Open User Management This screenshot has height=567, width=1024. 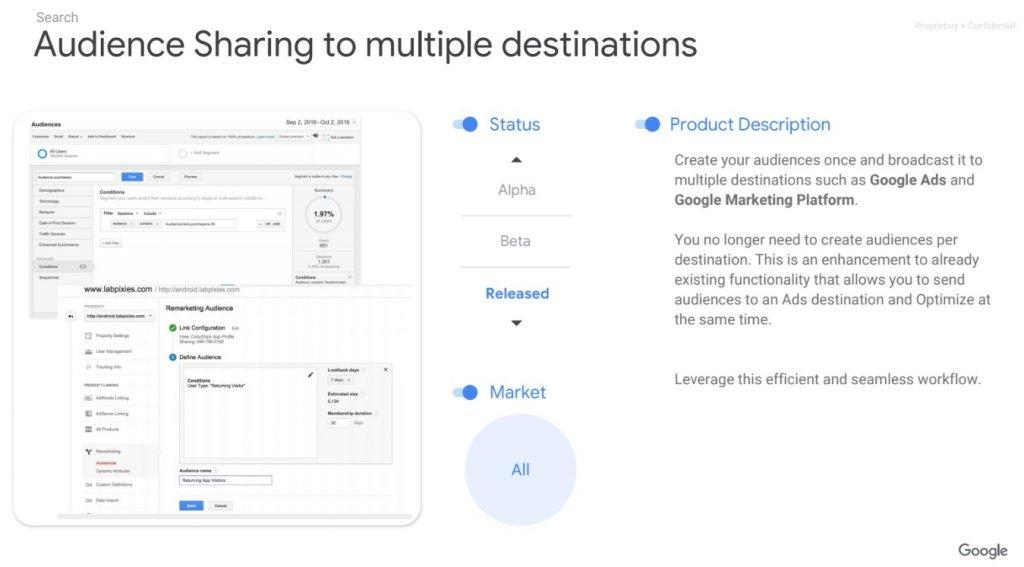tap(114, 351)
